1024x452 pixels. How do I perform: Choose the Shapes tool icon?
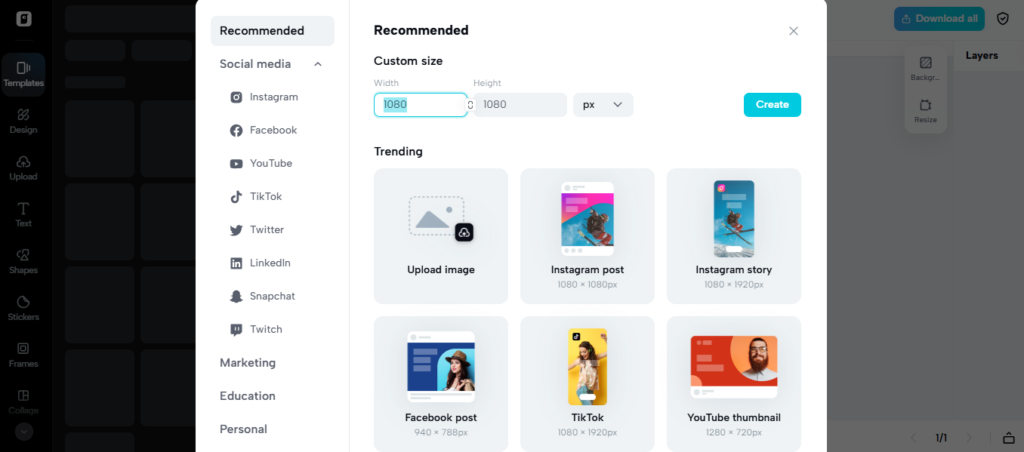(24, 261)
